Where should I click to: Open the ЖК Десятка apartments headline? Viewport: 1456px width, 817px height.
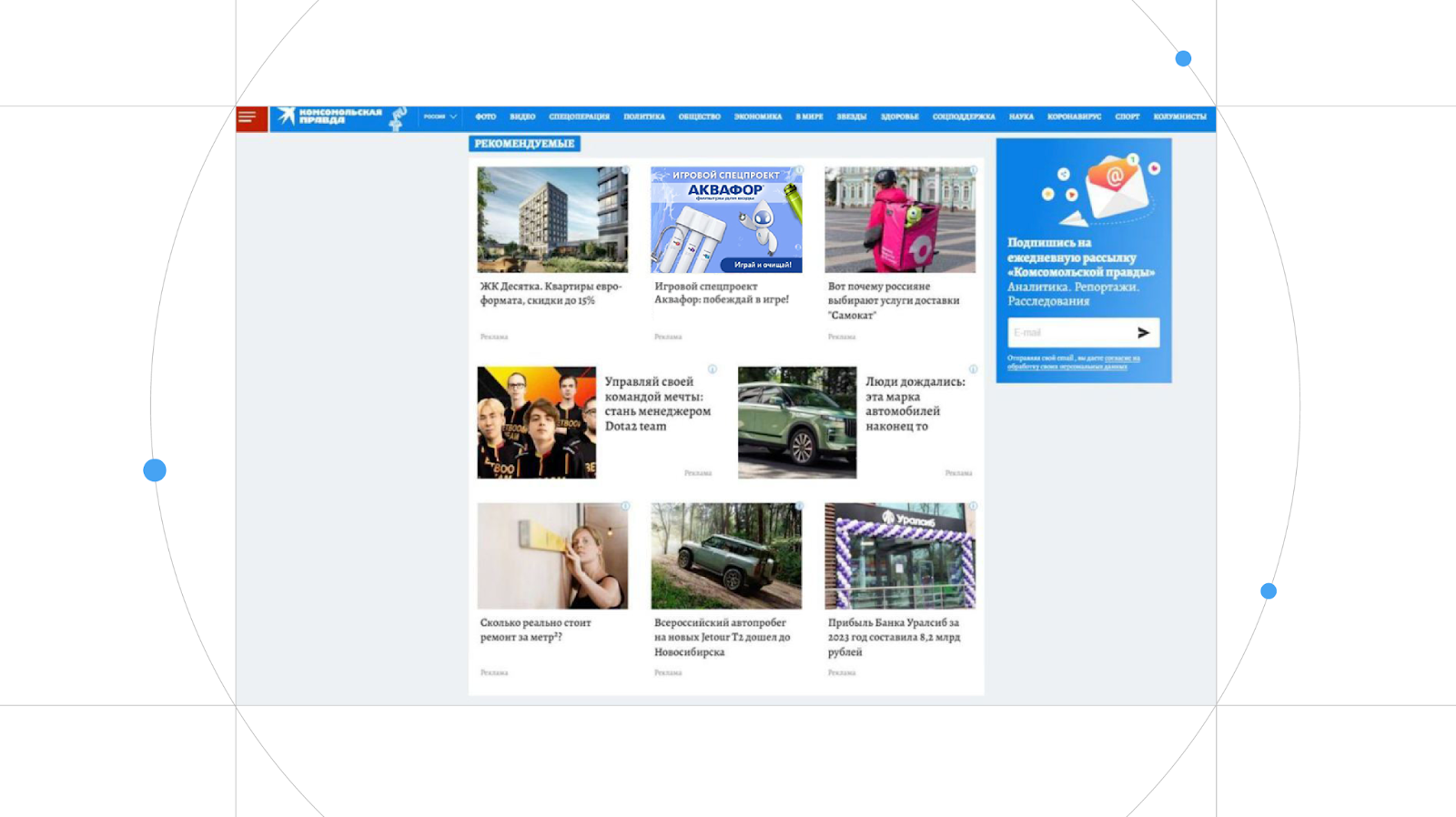pos(551,293)
